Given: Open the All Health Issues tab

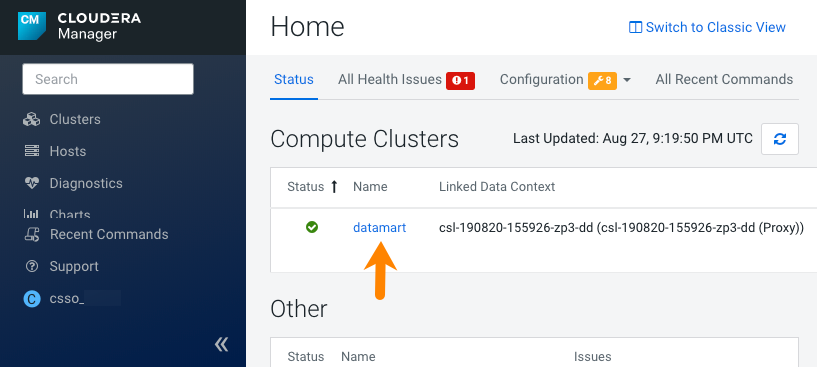Looking at the screenshot, I should pyautogui.click(x=390, y=79).
